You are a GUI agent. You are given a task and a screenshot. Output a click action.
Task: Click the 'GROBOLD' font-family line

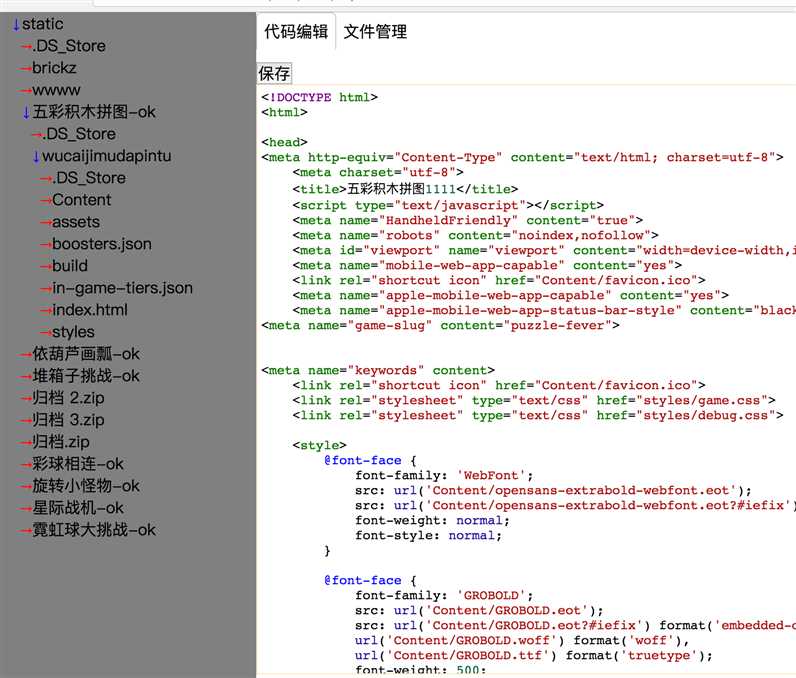(x=444, y=595)
